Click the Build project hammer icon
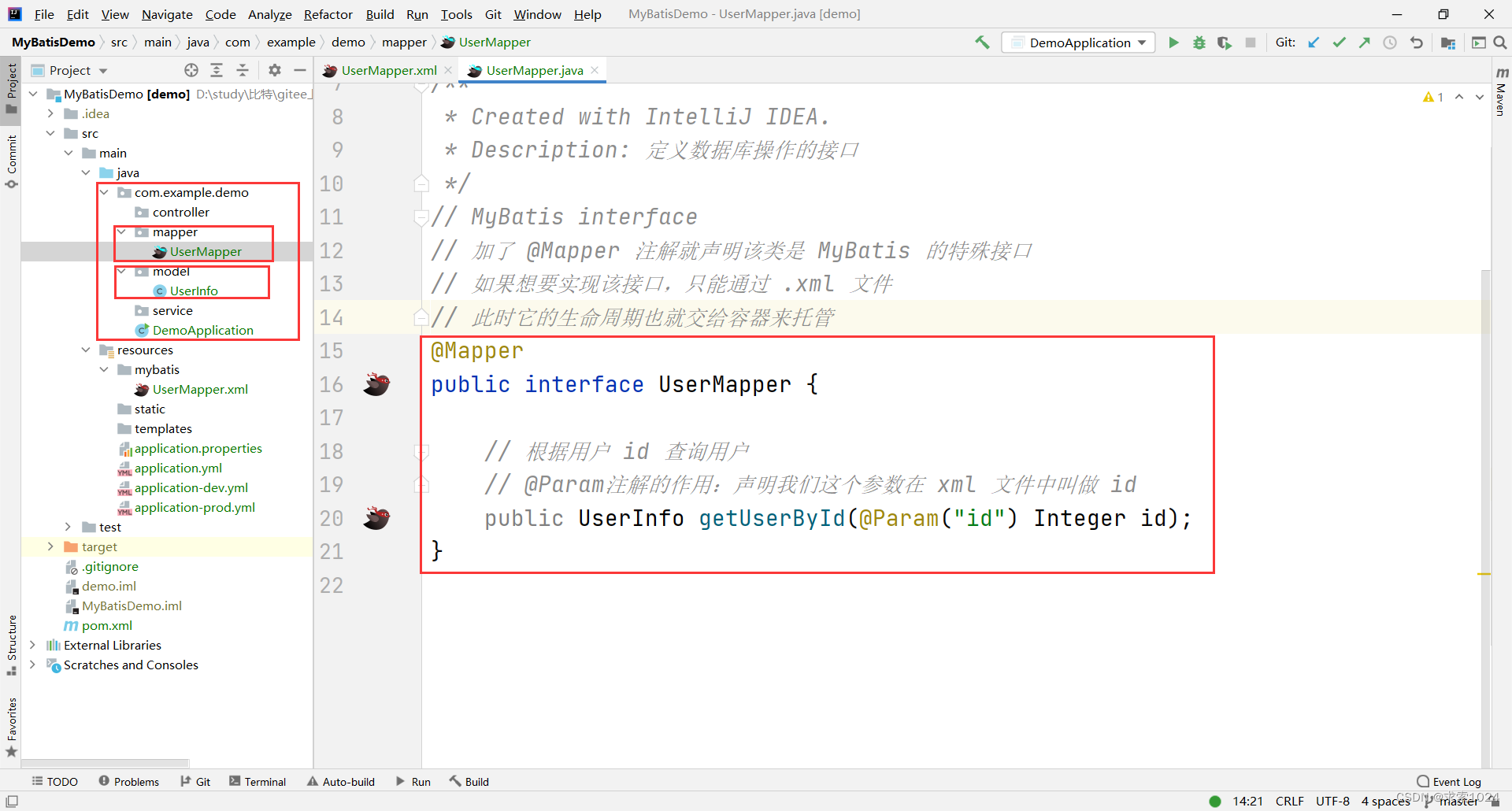The image size is (1512, 811). tap(982, 43)
